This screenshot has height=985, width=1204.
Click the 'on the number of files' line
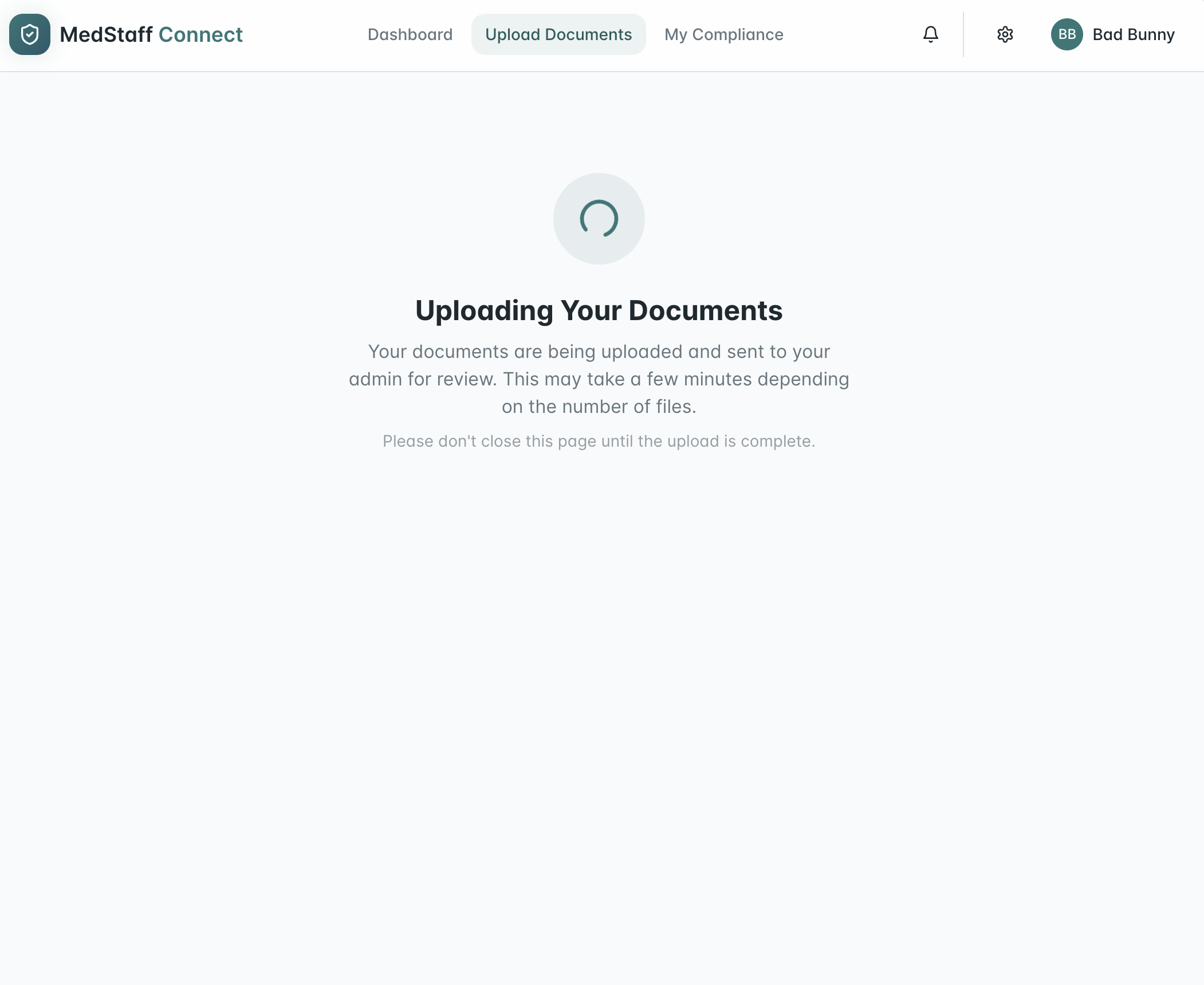tap(599, 407)
